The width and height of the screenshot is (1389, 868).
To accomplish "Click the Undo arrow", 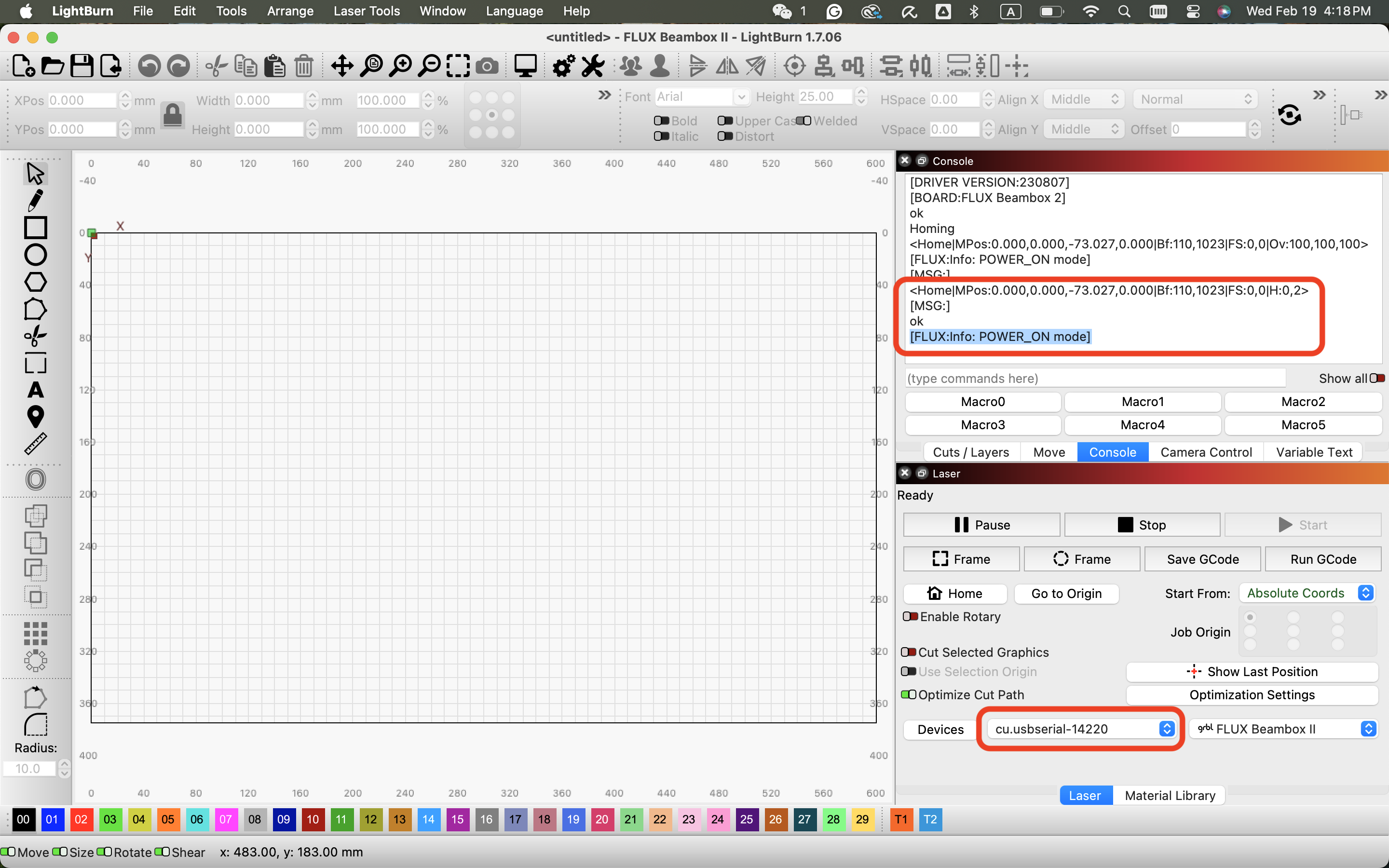I will (x=149, y=66).
